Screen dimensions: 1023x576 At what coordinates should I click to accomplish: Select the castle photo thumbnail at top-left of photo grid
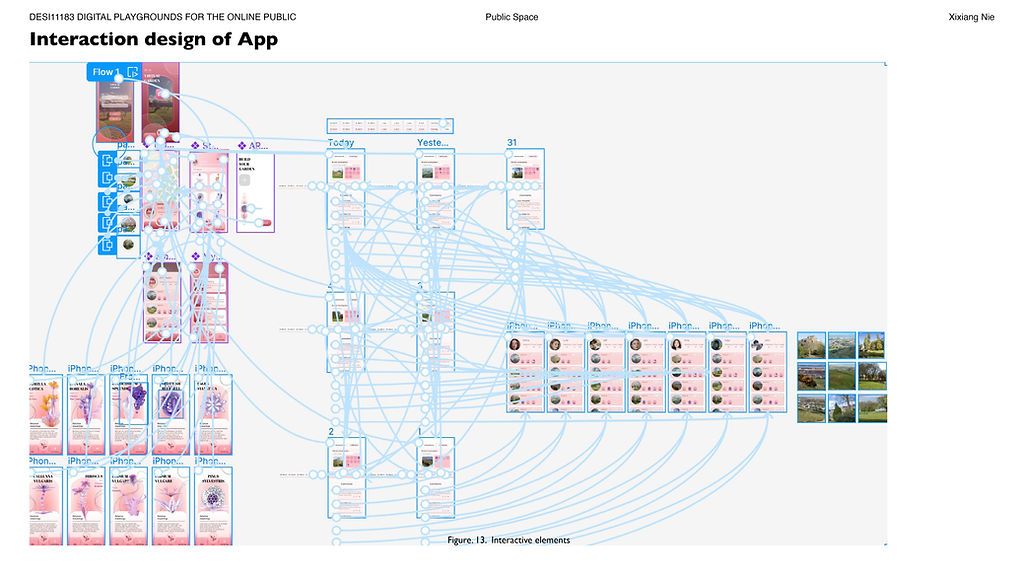(x=811, y=345)
